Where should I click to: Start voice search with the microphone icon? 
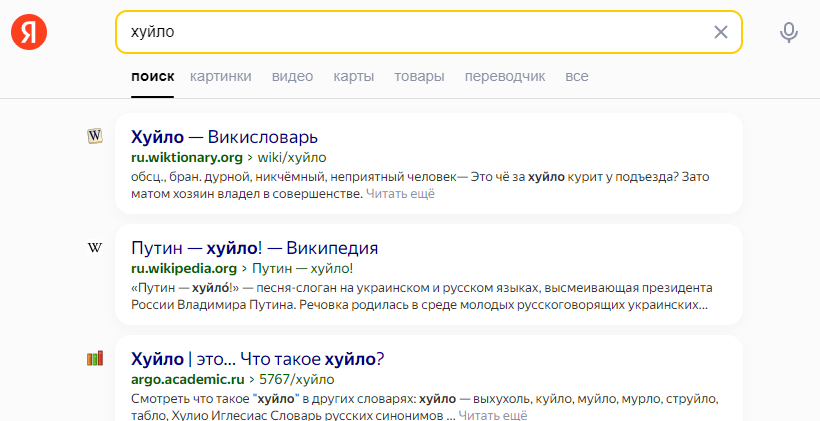[x=789, y=32]
